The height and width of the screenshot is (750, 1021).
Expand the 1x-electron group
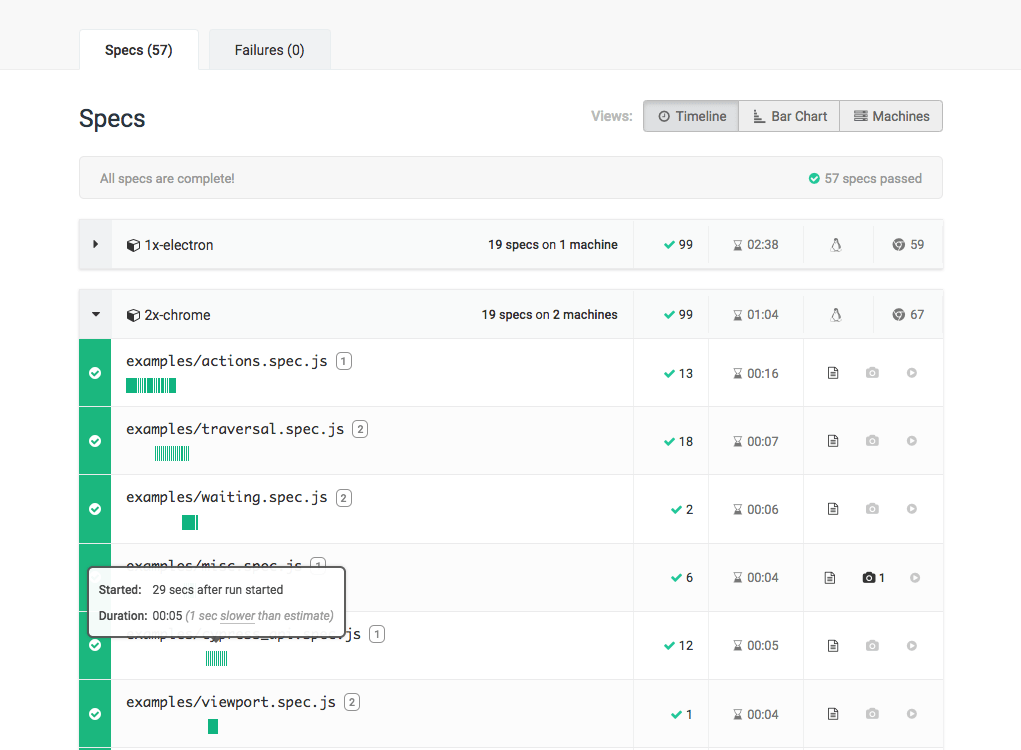[95, 244]
